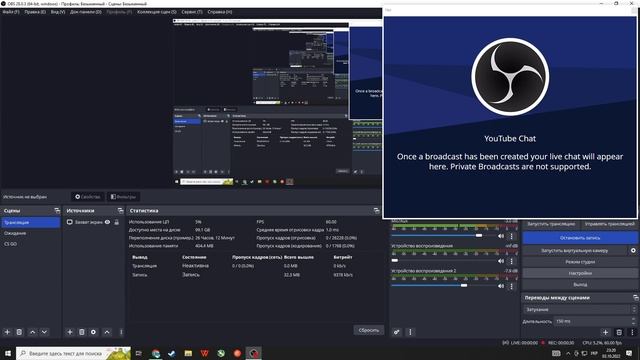
Task: Move selected source up
Action: pyautogui.click(x=107, y=332)
